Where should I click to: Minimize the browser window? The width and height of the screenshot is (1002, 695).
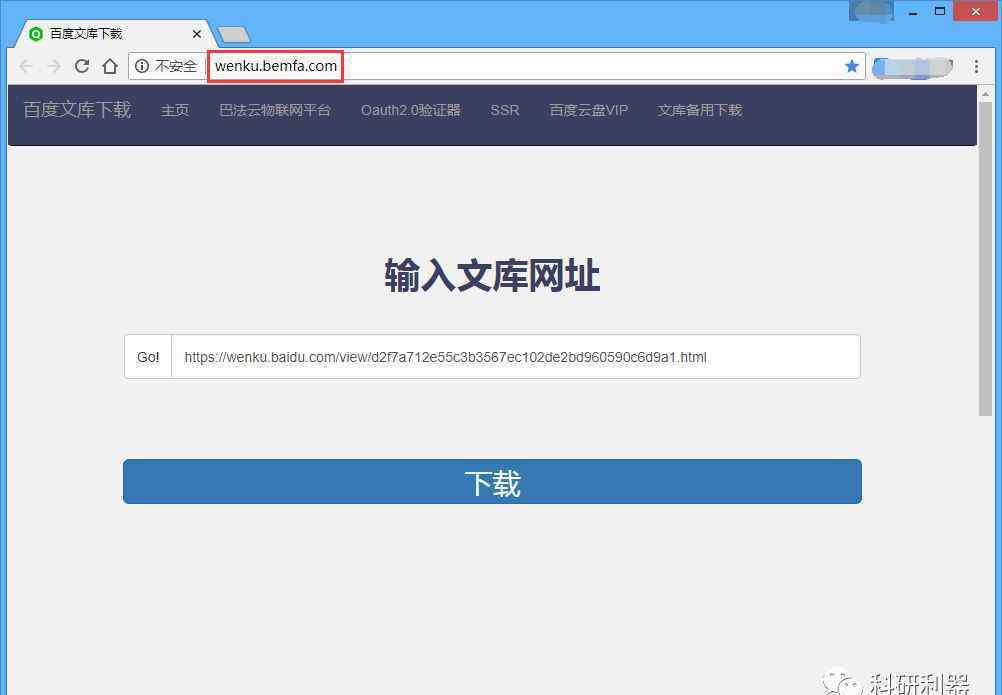(913, 12)
